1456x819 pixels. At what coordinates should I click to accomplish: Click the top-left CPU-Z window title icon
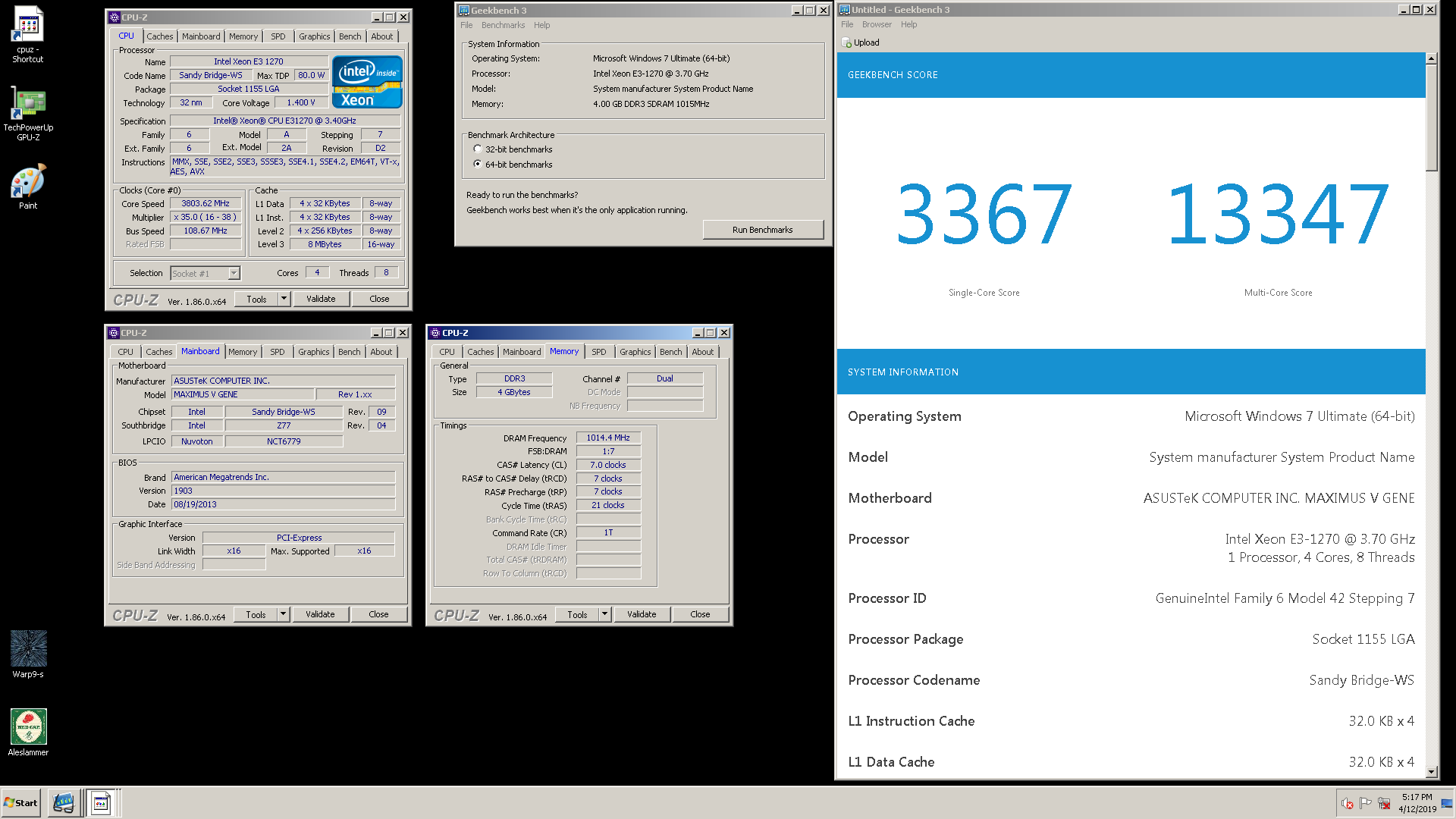coord(115,17)
